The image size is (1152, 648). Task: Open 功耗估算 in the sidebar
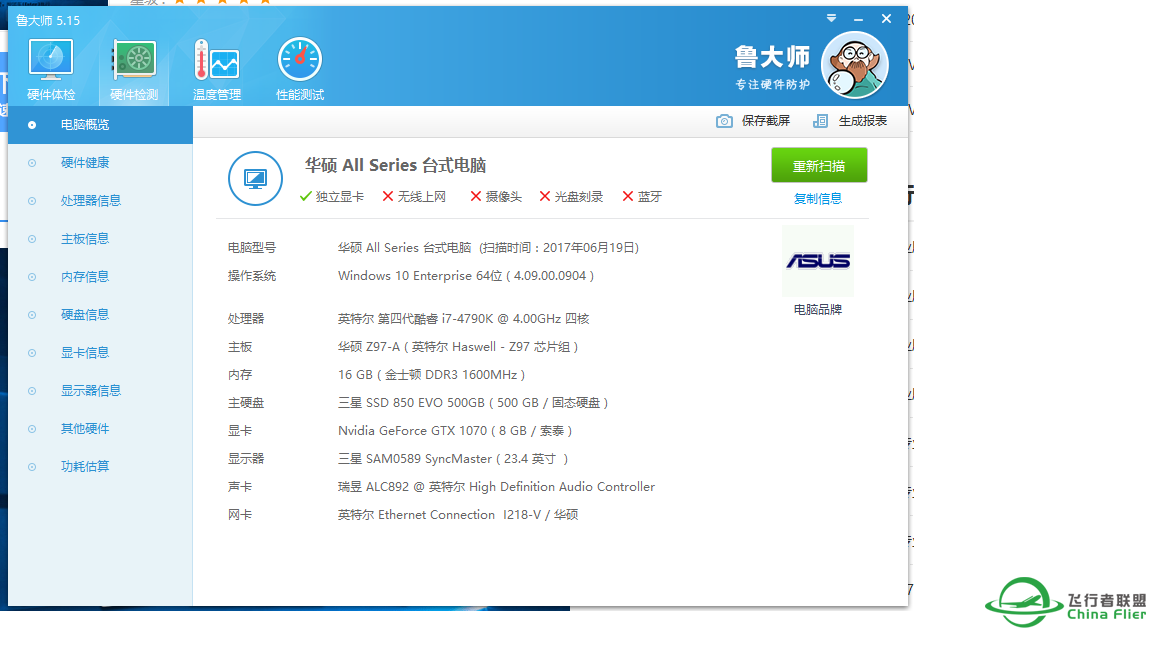(100, 467)
